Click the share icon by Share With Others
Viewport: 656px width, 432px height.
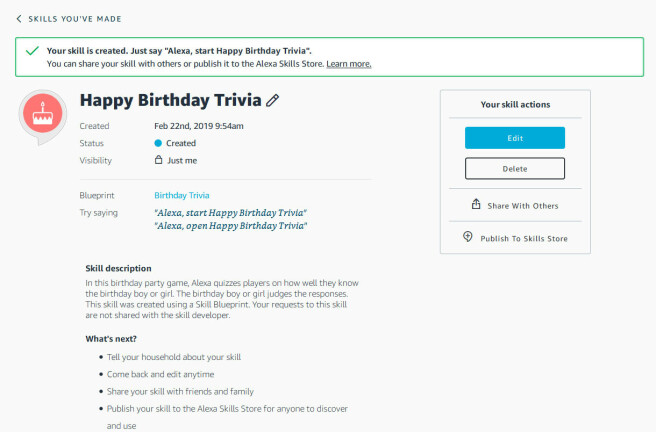point(476,204)
